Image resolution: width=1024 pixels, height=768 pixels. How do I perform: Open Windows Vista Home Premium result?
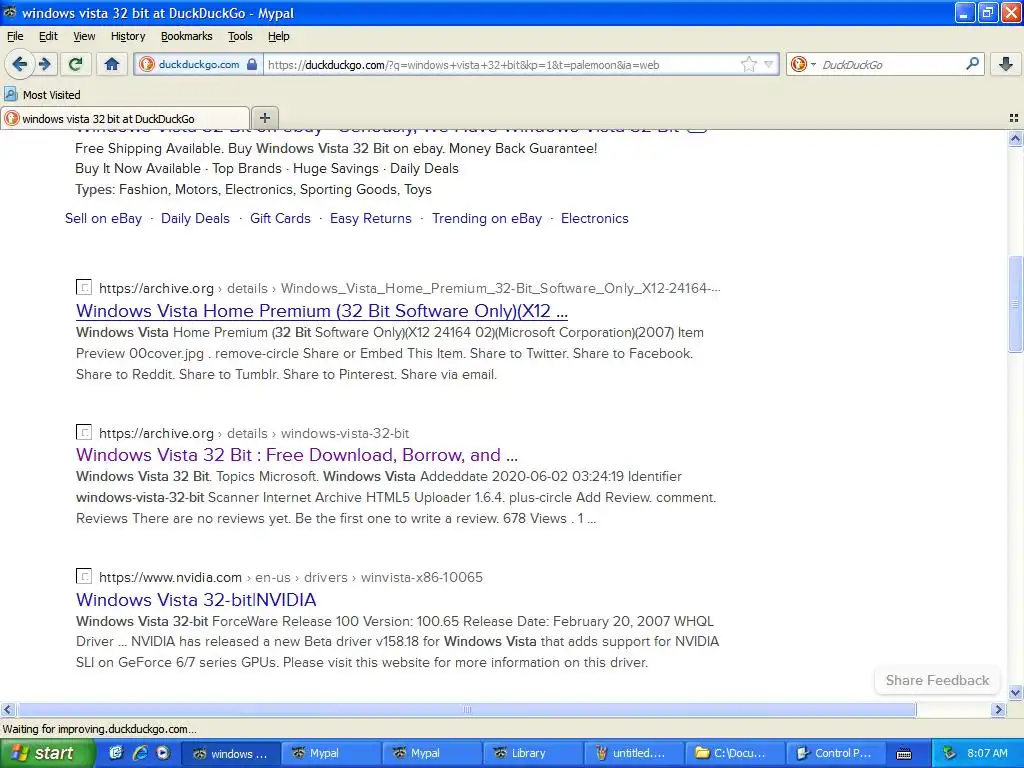(x=321, y=311)
